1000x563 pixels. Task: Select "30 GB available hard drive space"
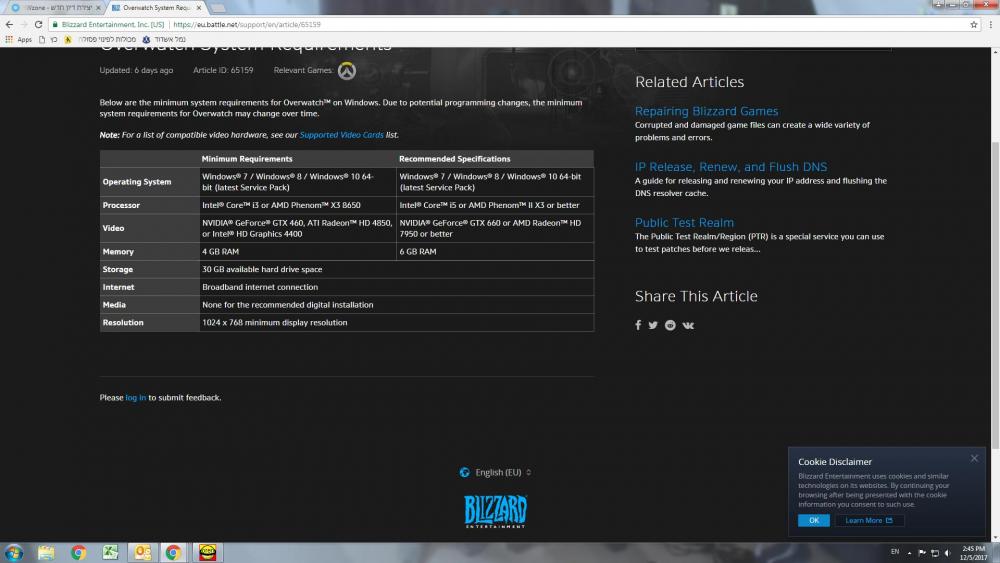point(397,270)
